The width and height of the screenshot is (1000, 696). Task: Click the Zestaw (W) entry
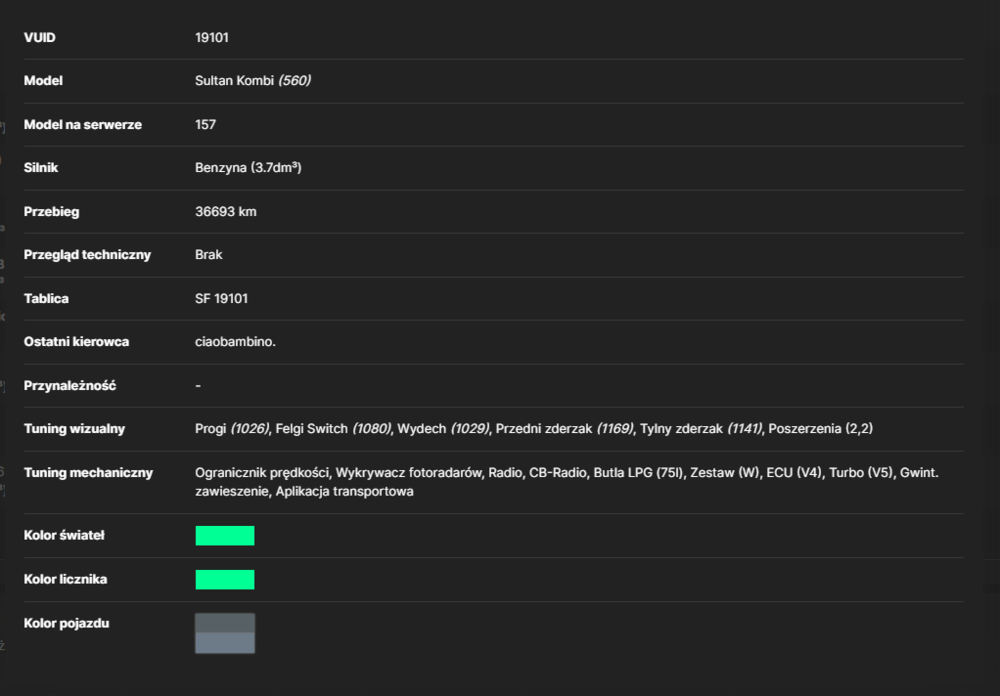click(724, 473)
